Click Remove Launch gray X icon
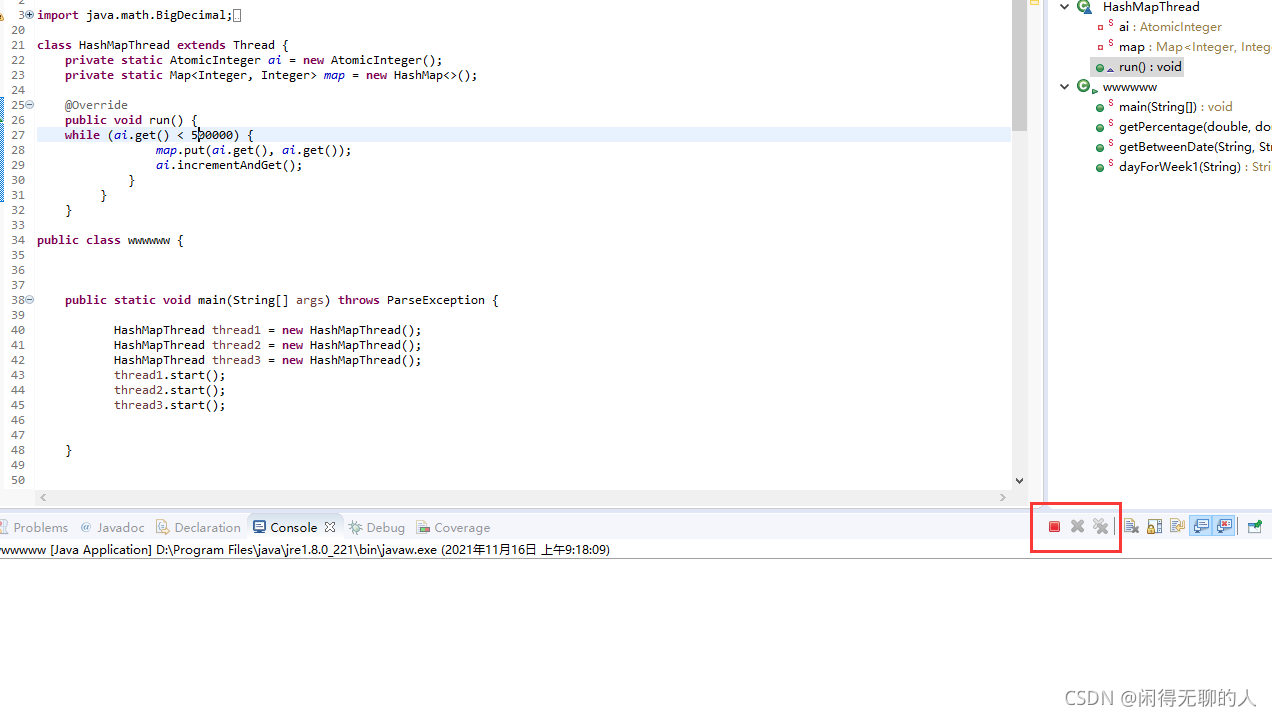This screenshot has width=1272, height=716. (x=1077, y=527)
